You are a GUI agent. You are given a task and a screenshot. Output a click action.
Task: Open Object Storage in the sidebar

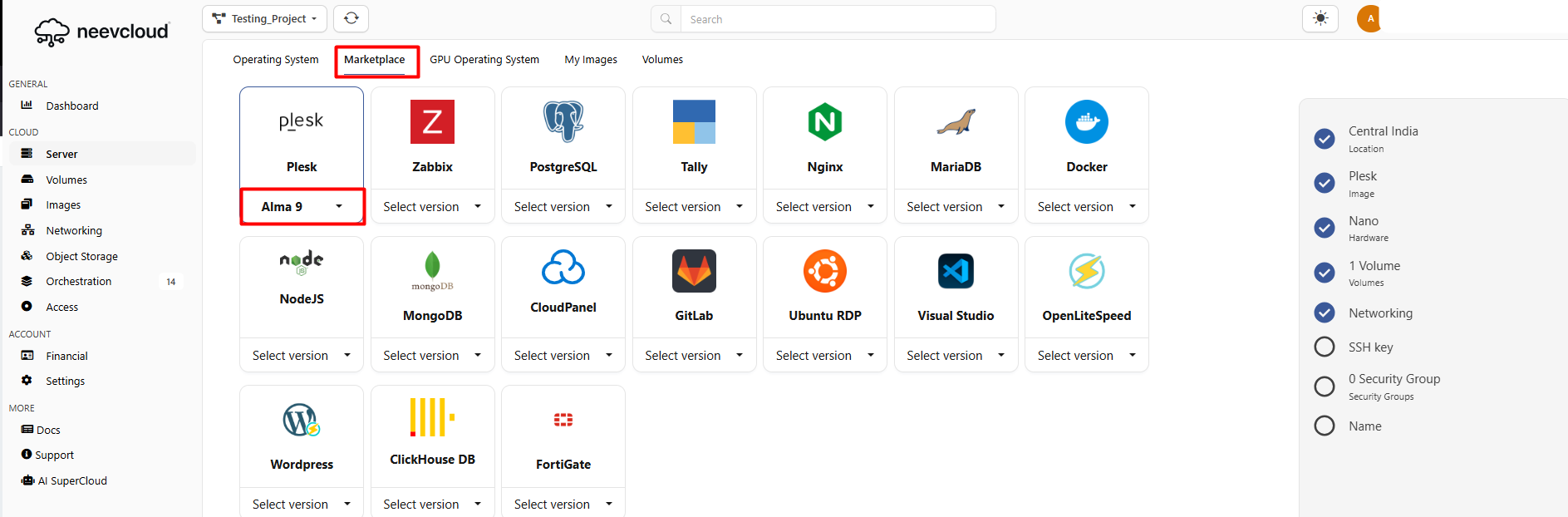click(81, 256)
